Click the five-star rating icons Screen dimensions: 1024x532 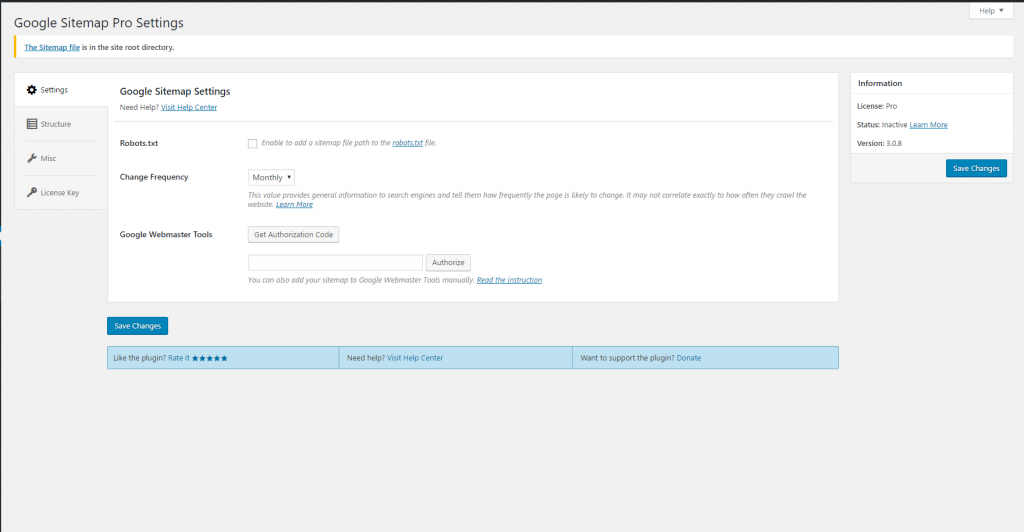(x=210, y=358)
